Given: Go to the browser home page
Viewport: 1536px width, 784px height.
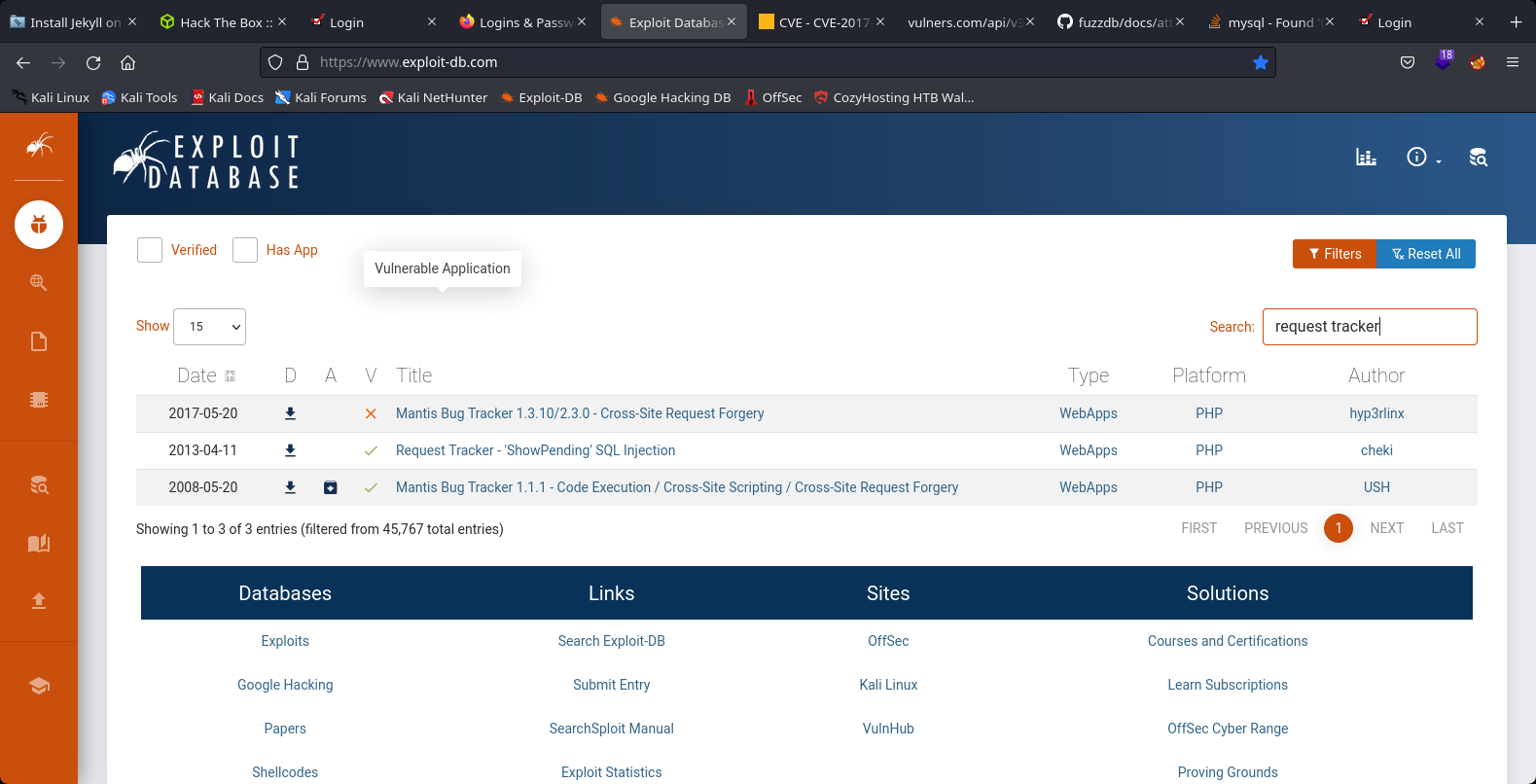Looking at the screenshot, I should click(x=127, y=62).
